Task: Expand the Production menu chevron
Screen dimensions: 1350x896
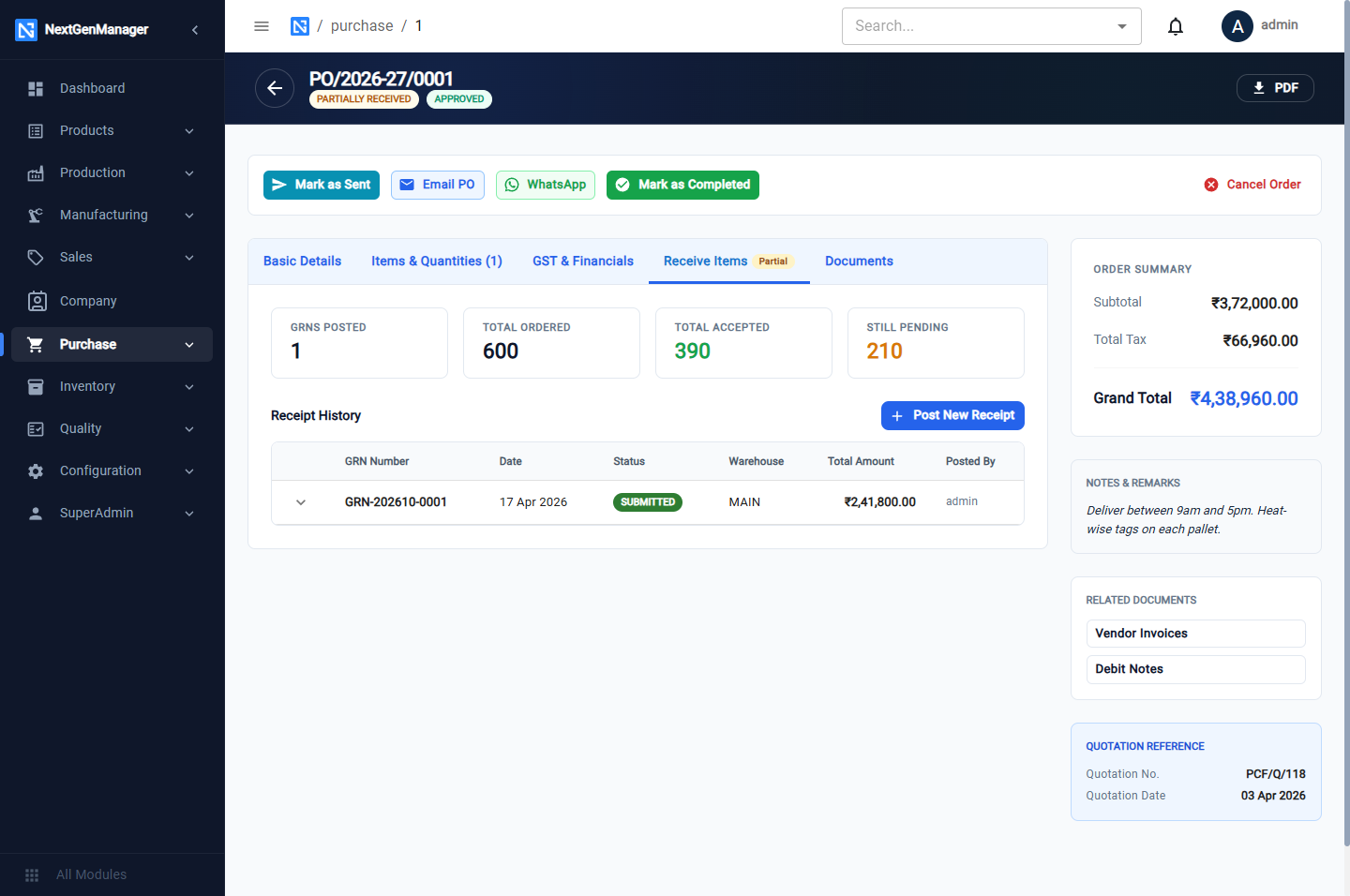Action: pyautogui.click(x=189, y=173)
